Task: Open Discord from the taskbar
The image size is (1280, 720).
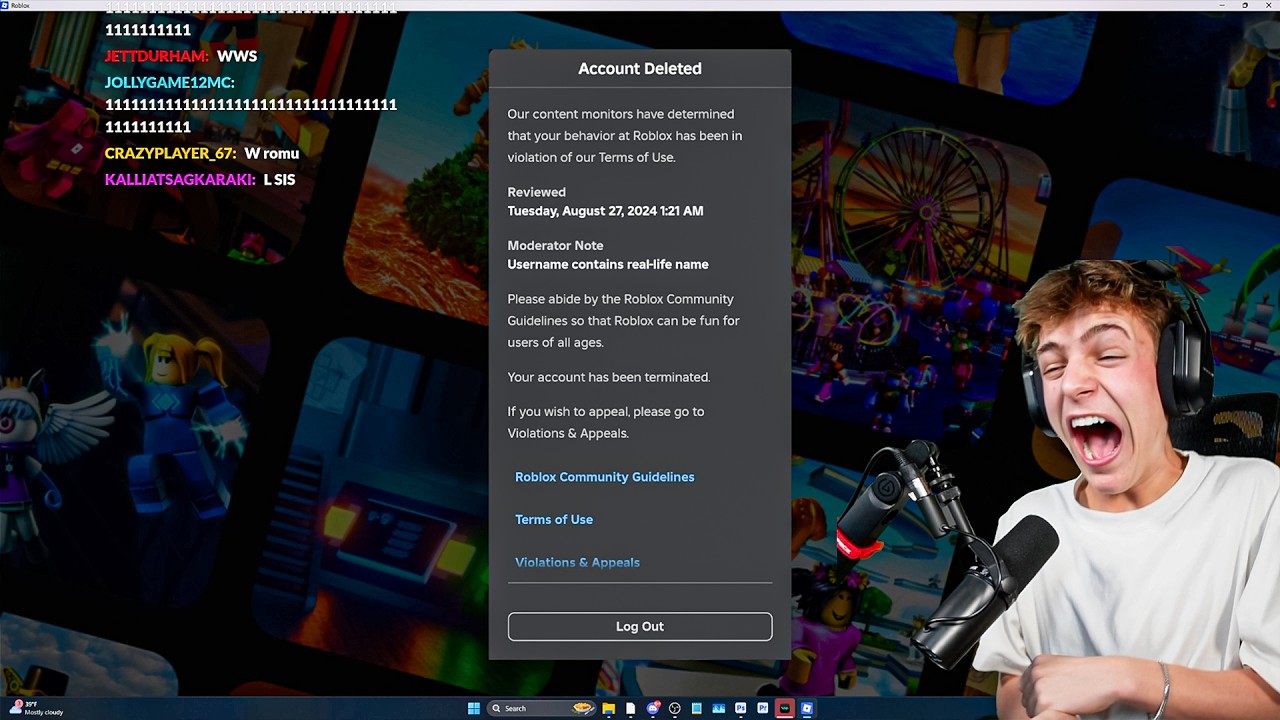Action: pyautogui.click(x=652, y=709)
